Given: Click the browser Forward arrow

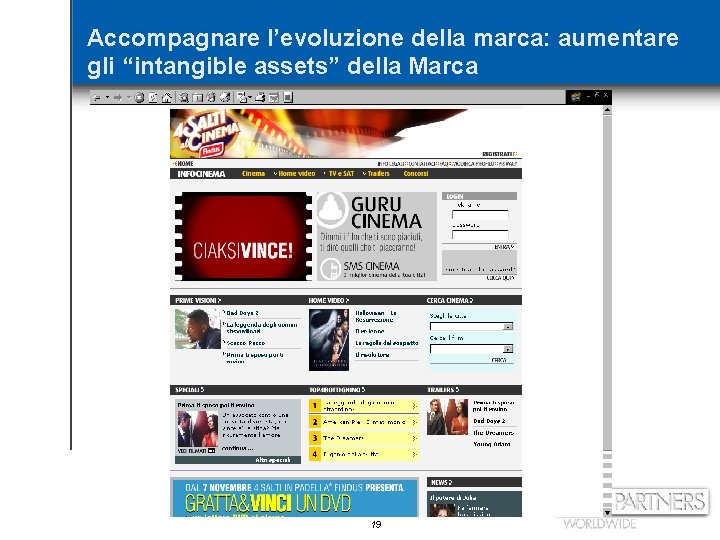Looking at the screenshot, I should [x=118, y=98].
